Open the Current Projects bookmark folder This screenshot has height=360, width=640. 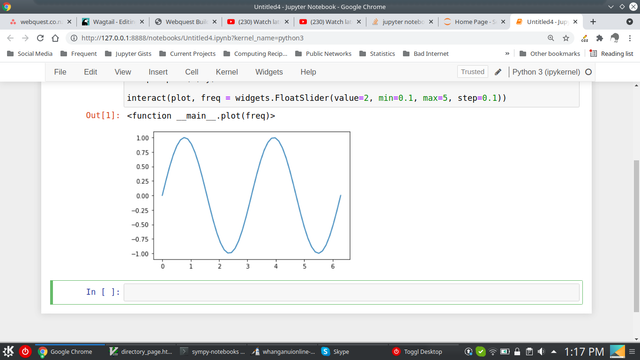coord(187,53)
